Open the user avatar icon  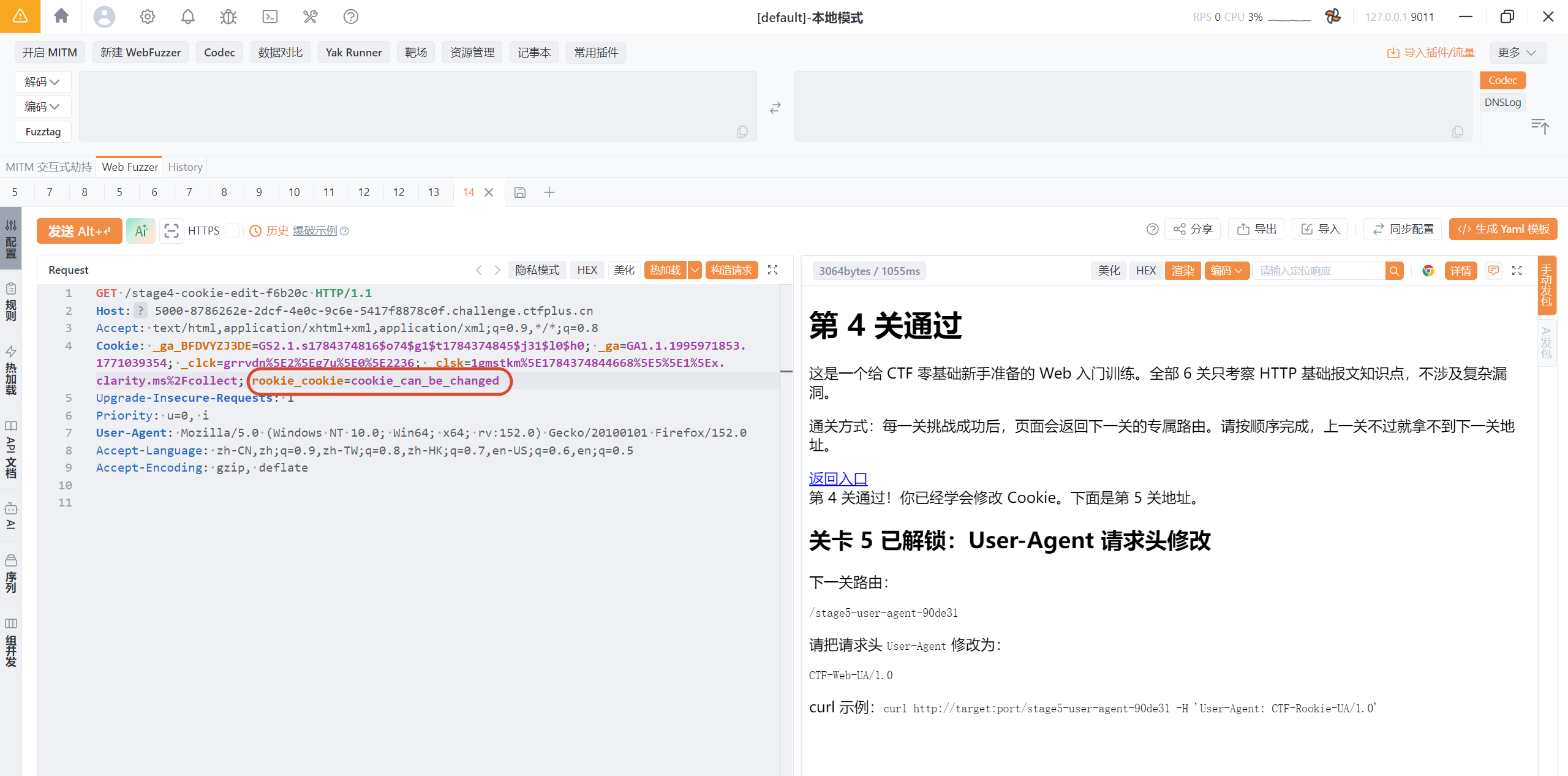click(104, 17)
